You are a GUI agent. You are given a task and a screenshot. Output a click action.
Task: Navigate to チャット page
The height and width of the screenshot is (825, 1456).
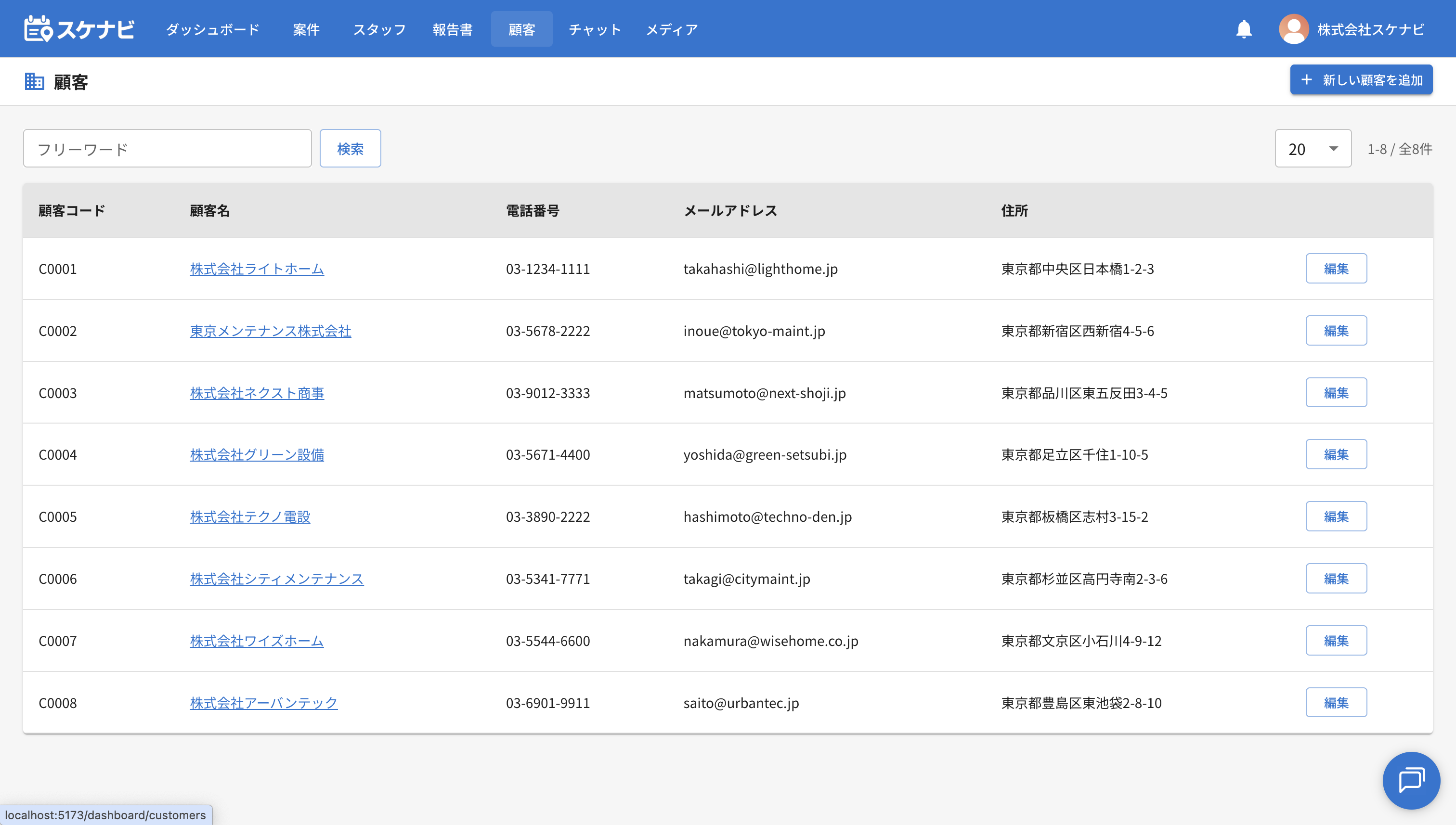[595, 29]
